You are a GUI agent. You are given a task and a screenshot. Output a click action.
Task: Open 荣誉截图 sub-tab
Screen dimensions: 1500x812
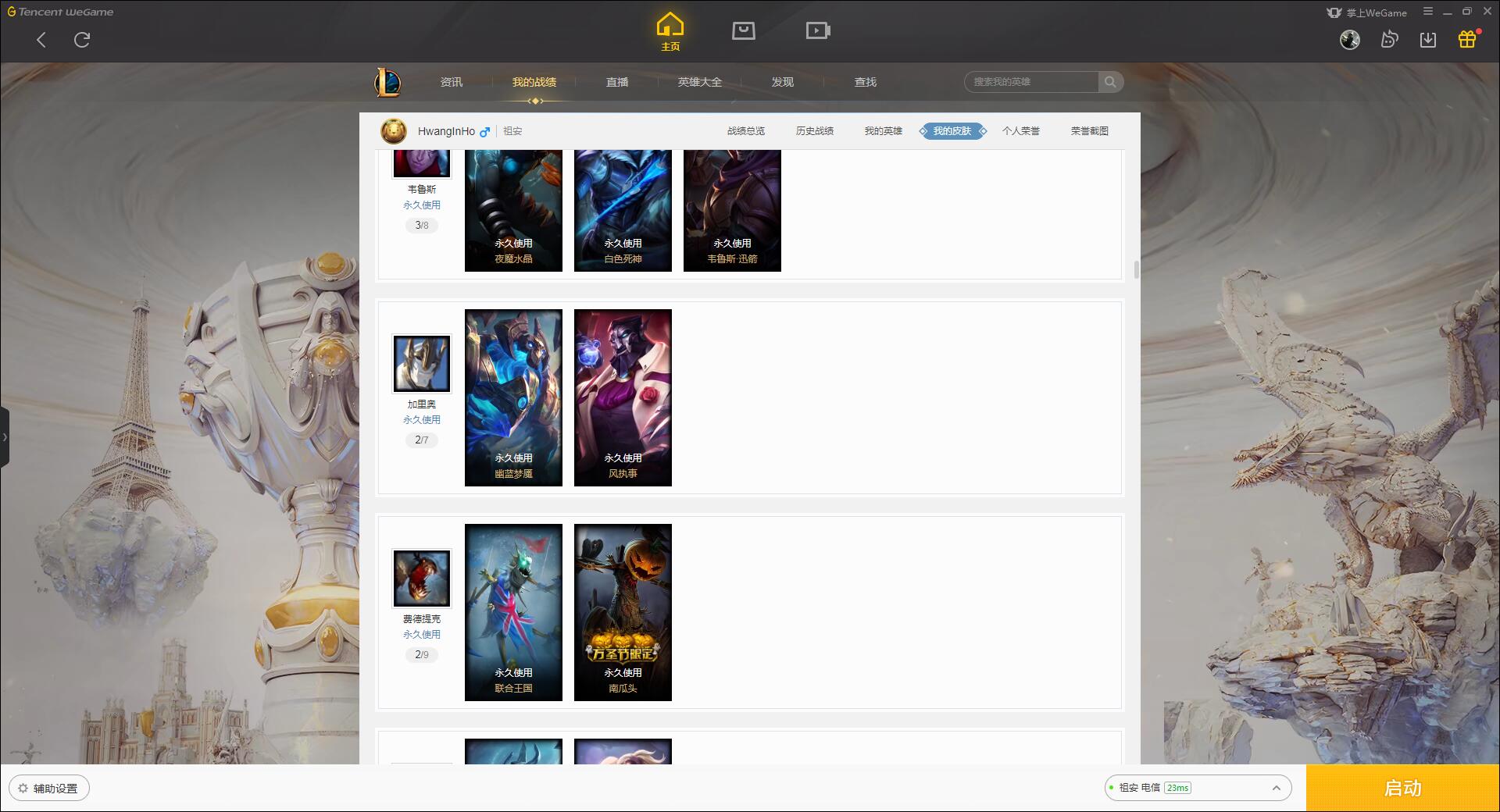point(1090,131)
